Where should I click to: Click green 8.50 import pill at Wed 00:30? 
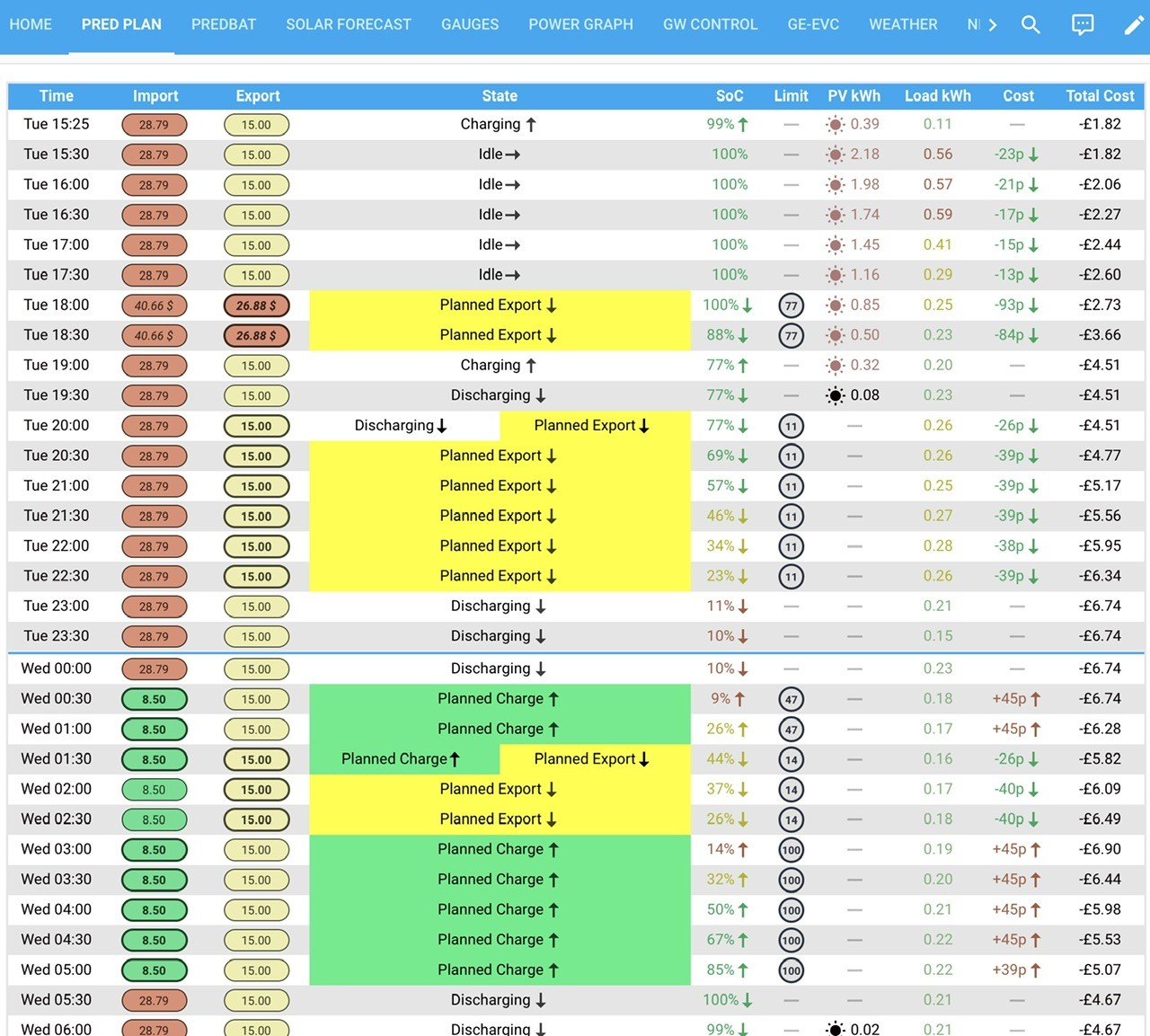155,699
